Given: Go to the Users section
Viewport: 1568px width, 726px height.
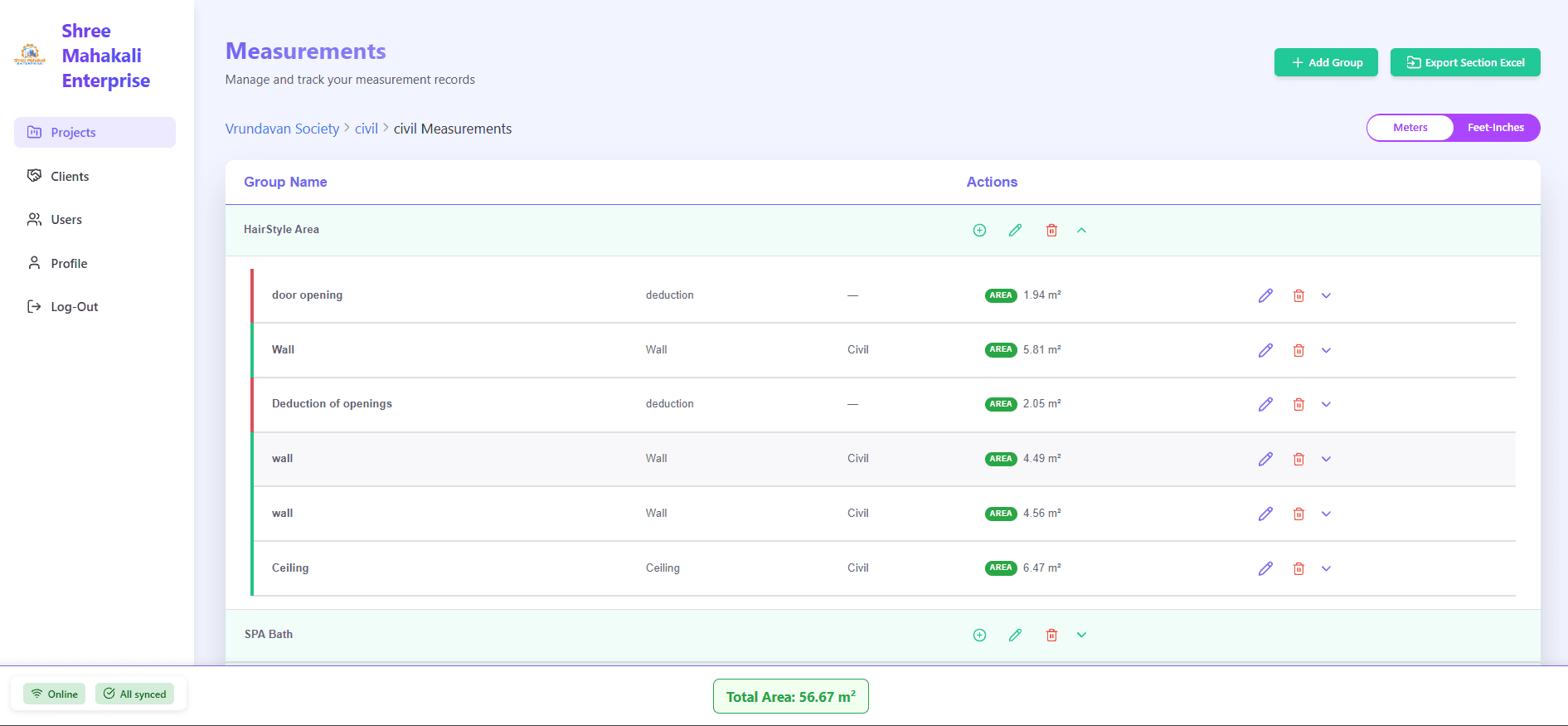Looking at the screenshot, I should (x=66, y=220).
